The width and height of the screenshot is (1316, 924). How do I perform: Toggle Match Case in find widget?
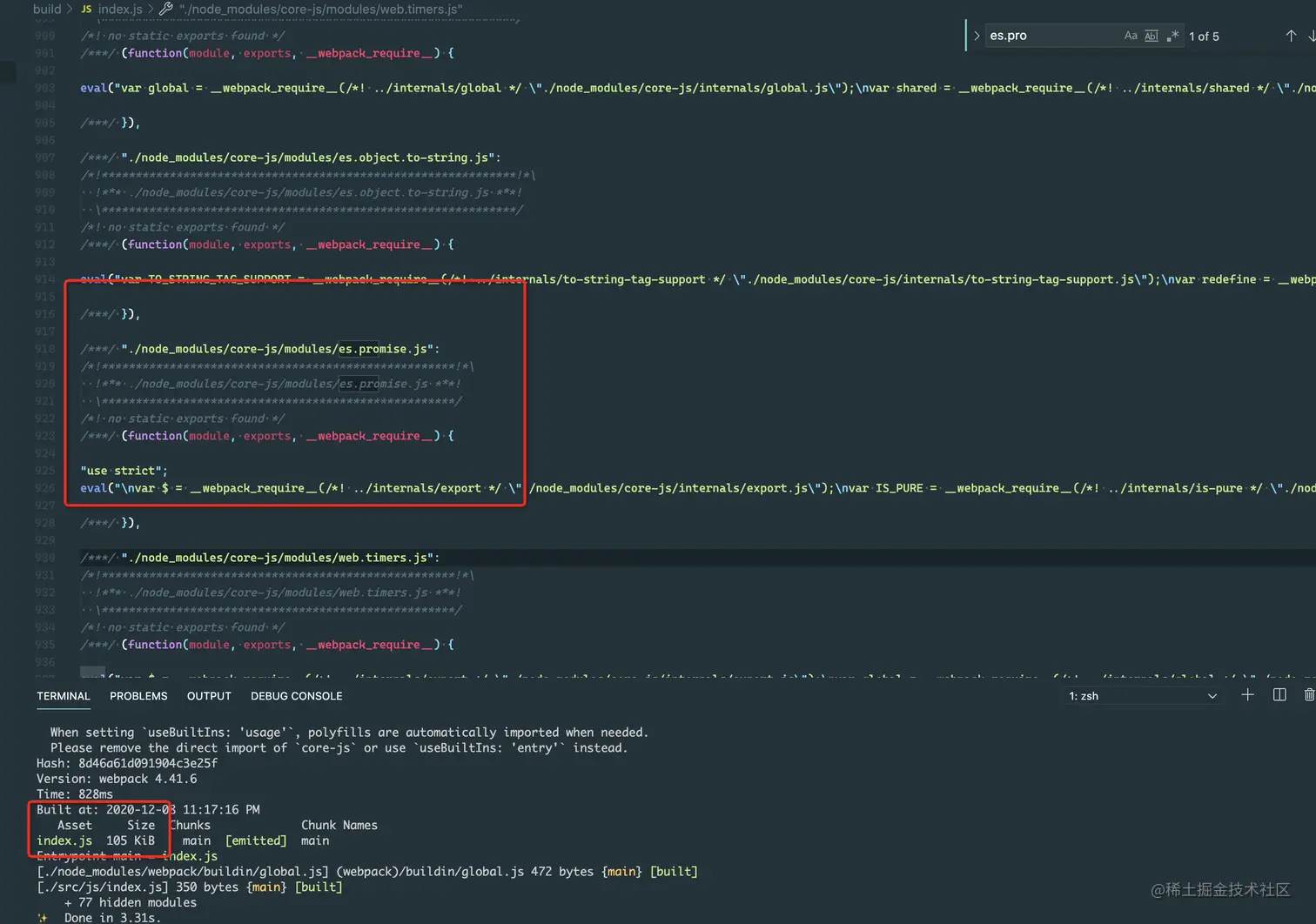tap(1131, 36)
